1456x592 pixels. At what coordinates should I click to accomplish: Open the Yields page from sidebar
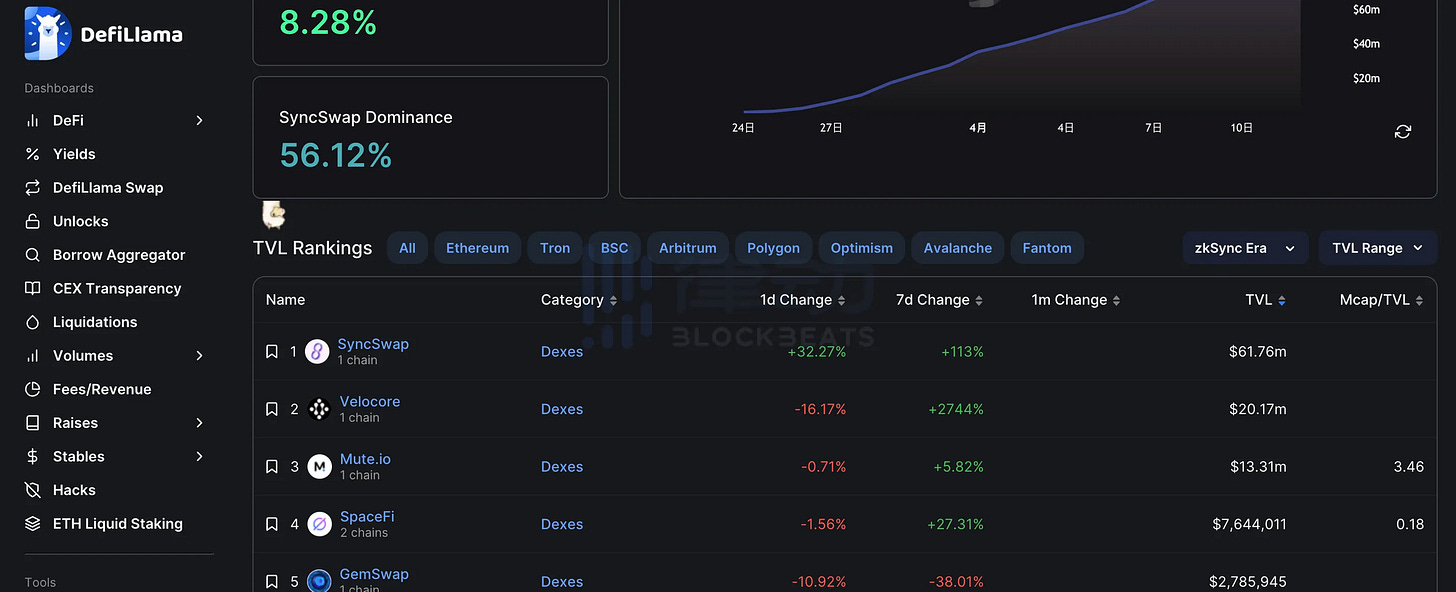[74, 154]
